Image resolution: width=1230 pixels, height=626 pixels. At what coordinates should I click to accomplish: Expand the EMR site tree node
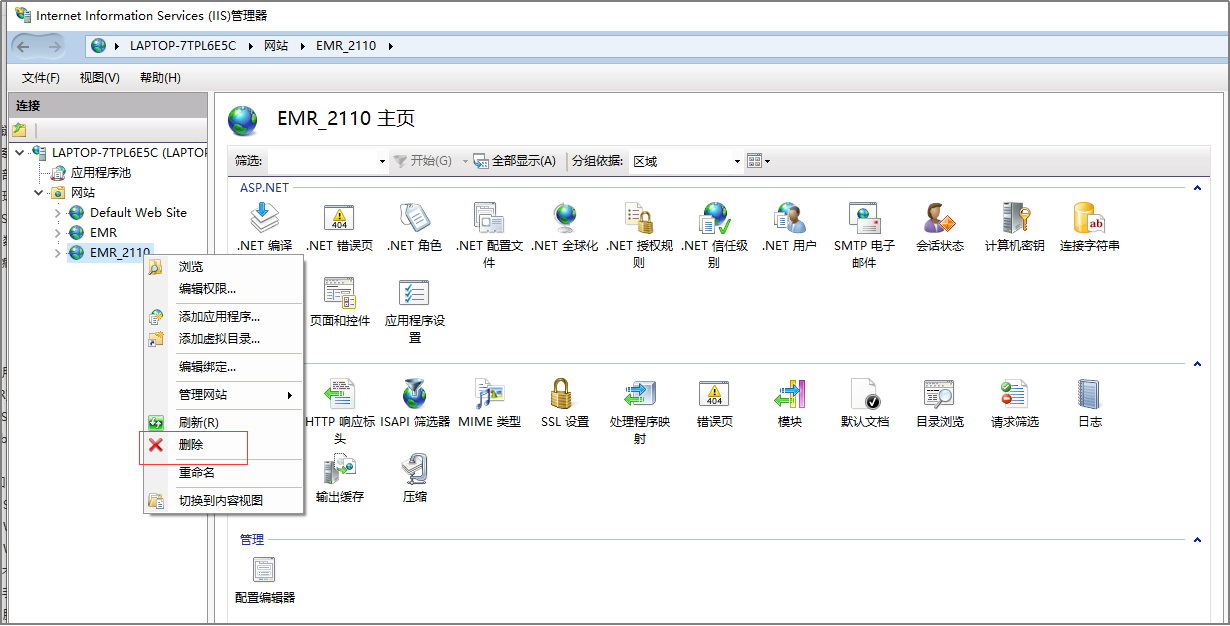(58, 233)
